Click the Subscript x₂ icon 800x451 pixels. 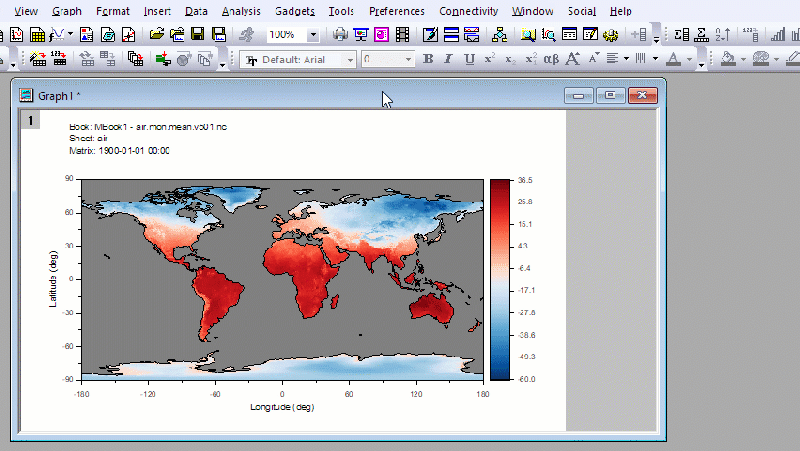[510, 59]
